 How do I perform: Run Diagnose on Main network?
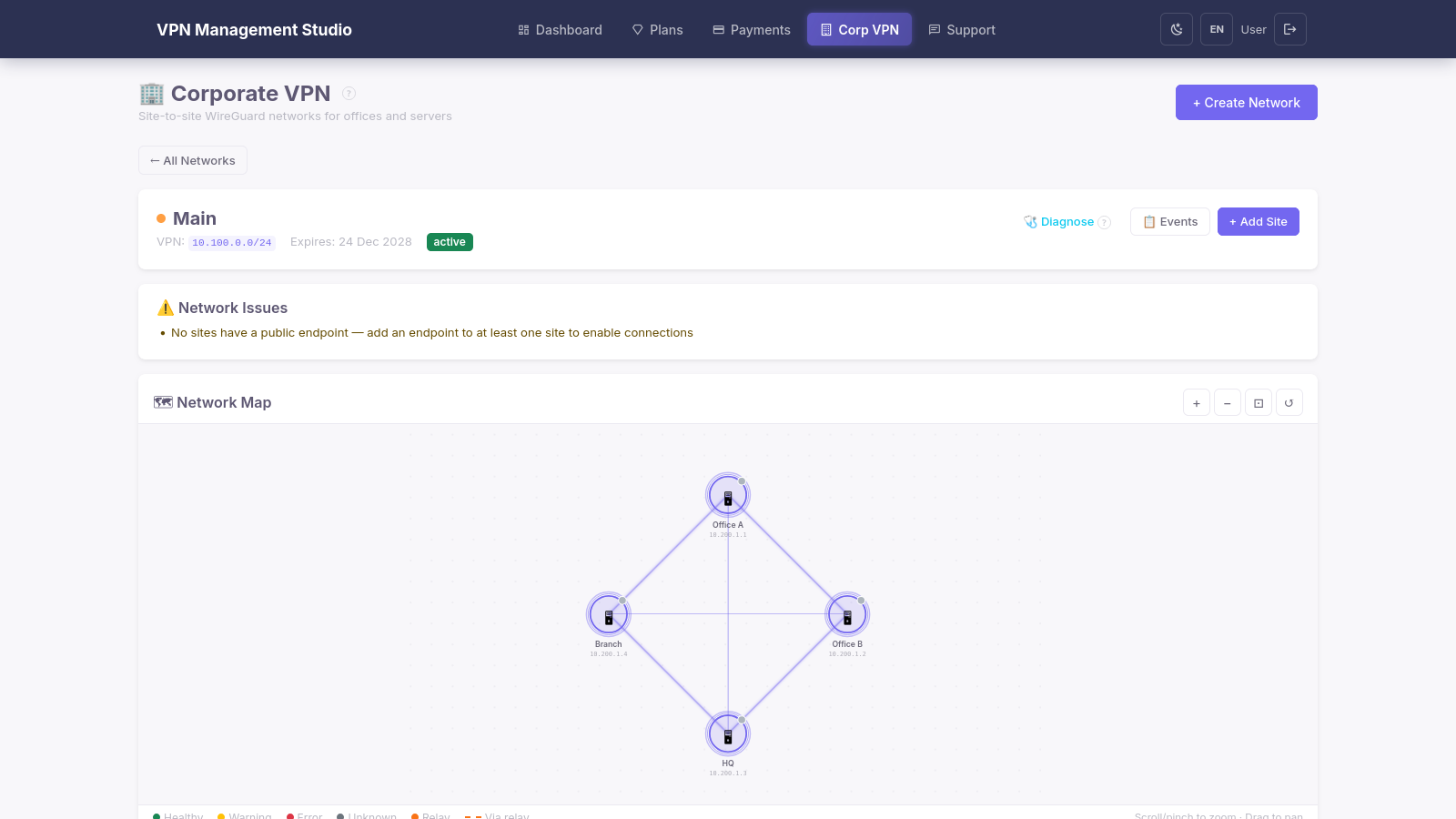[1059, 222]
